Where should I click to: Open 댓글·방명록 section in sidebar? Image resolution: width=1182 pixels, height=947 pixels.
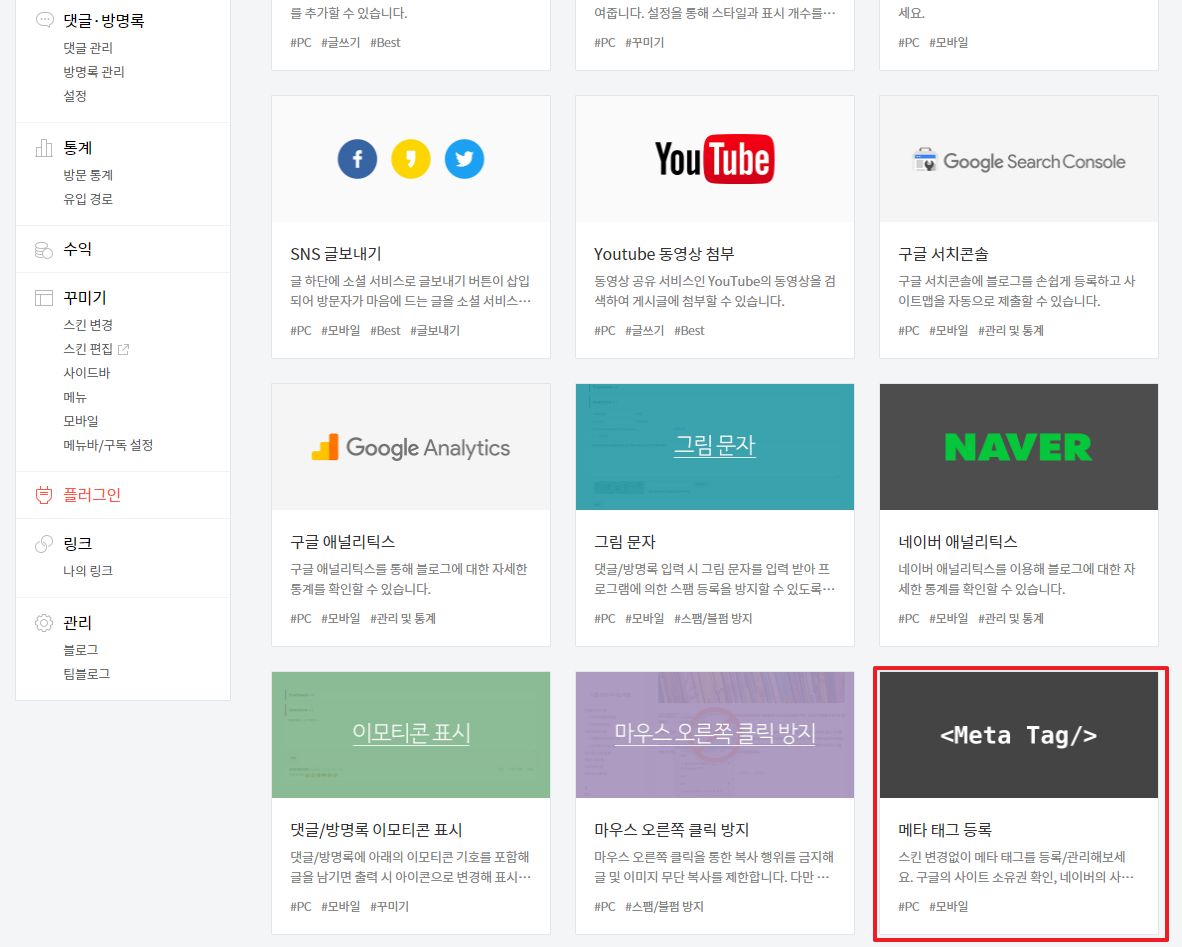pos(103,20)
